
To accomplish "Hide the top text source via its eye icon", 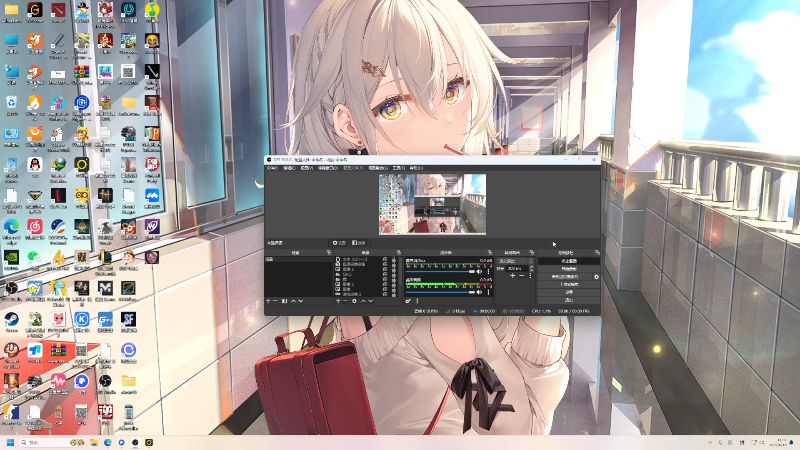I will [x=385, y=259].
